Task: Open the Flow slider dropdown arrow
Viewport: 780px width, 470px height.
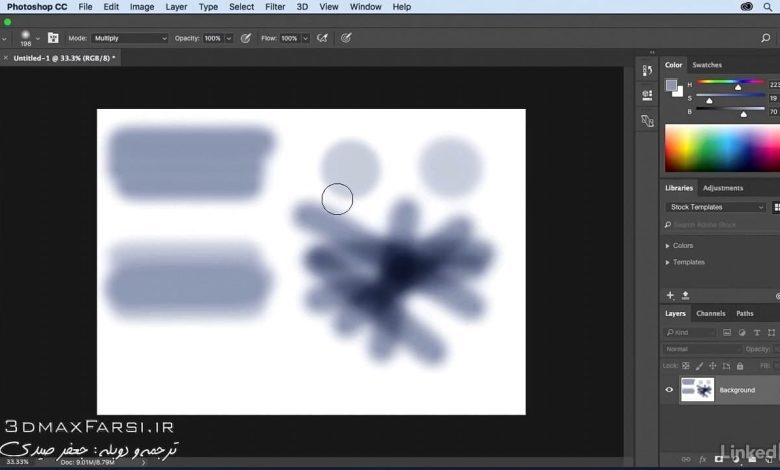Action: pyautogui.click(x=305, y=38)
